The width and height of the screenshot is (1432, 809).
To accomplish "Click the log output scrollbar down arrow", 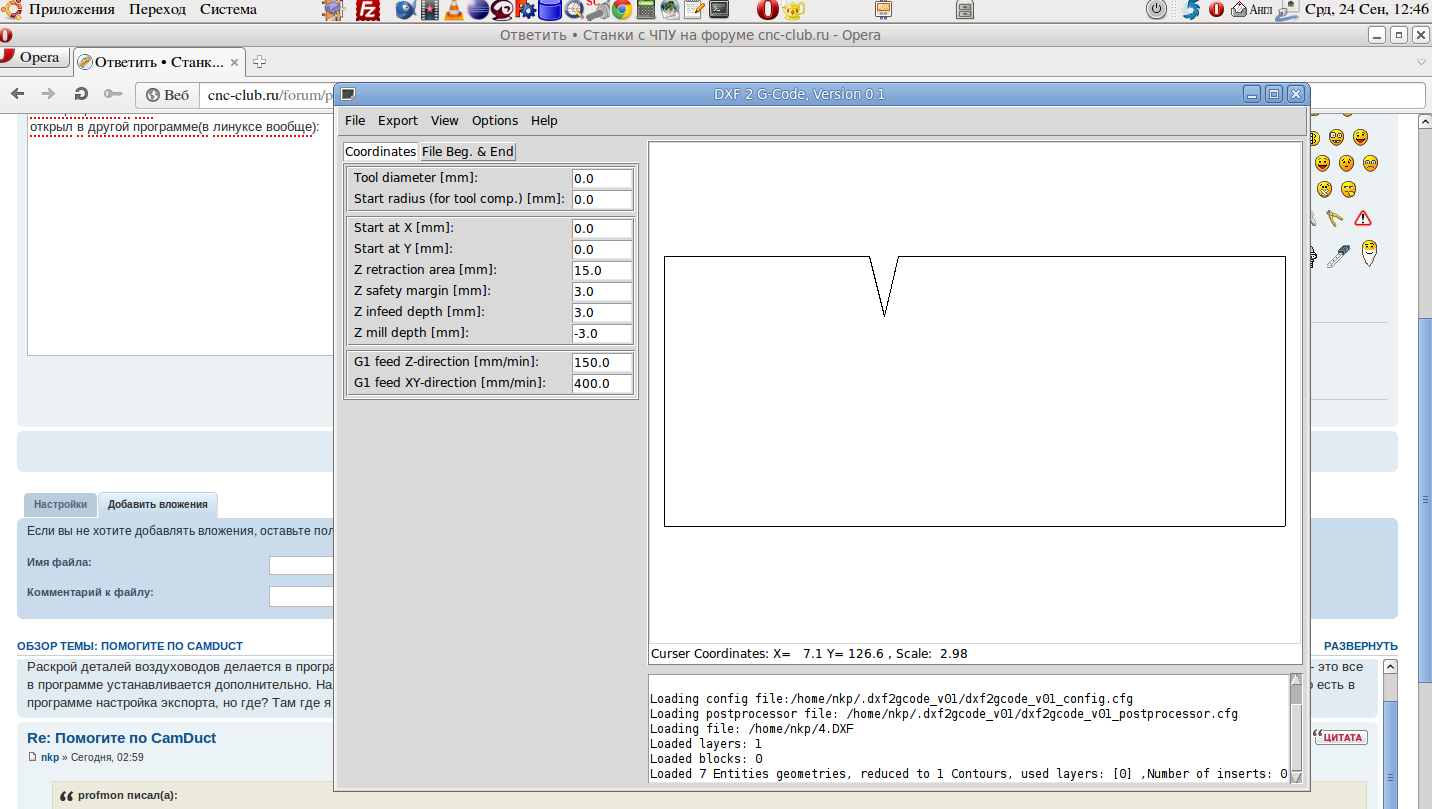I will pos(1296,776).
